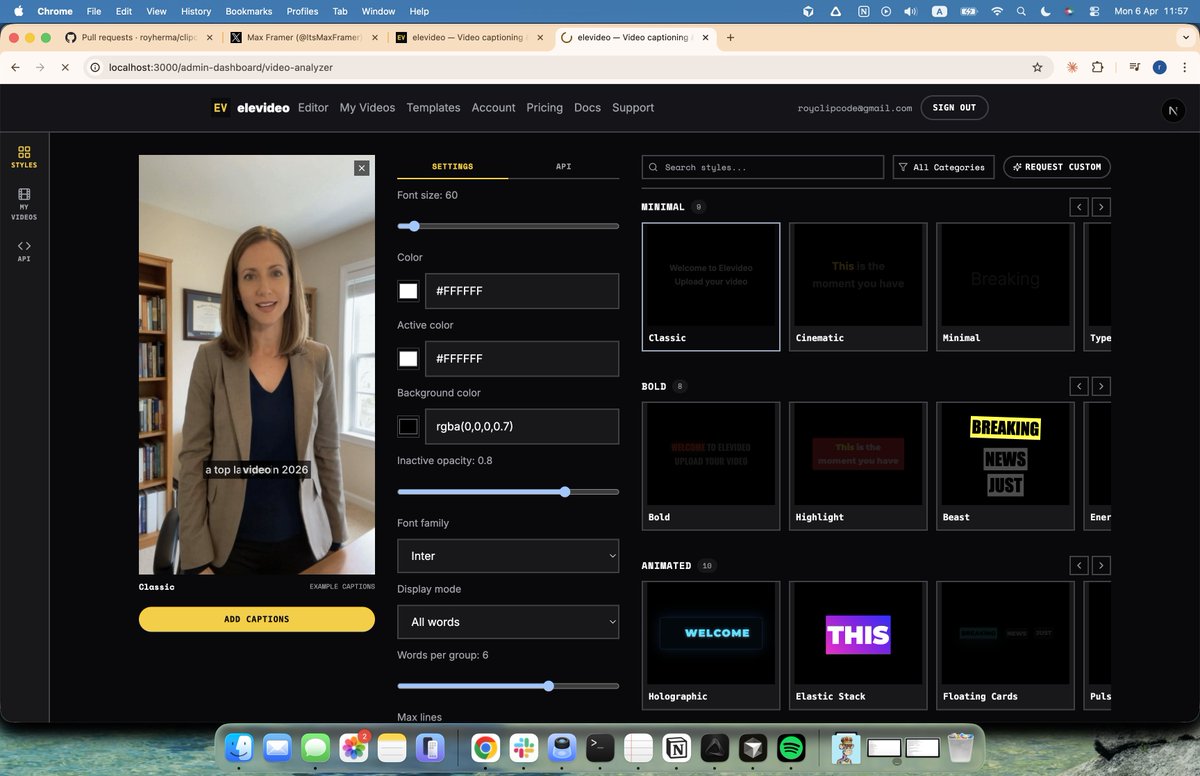Open Mail from the Dock
The image size is (1200, 776).
coord(277,747)
